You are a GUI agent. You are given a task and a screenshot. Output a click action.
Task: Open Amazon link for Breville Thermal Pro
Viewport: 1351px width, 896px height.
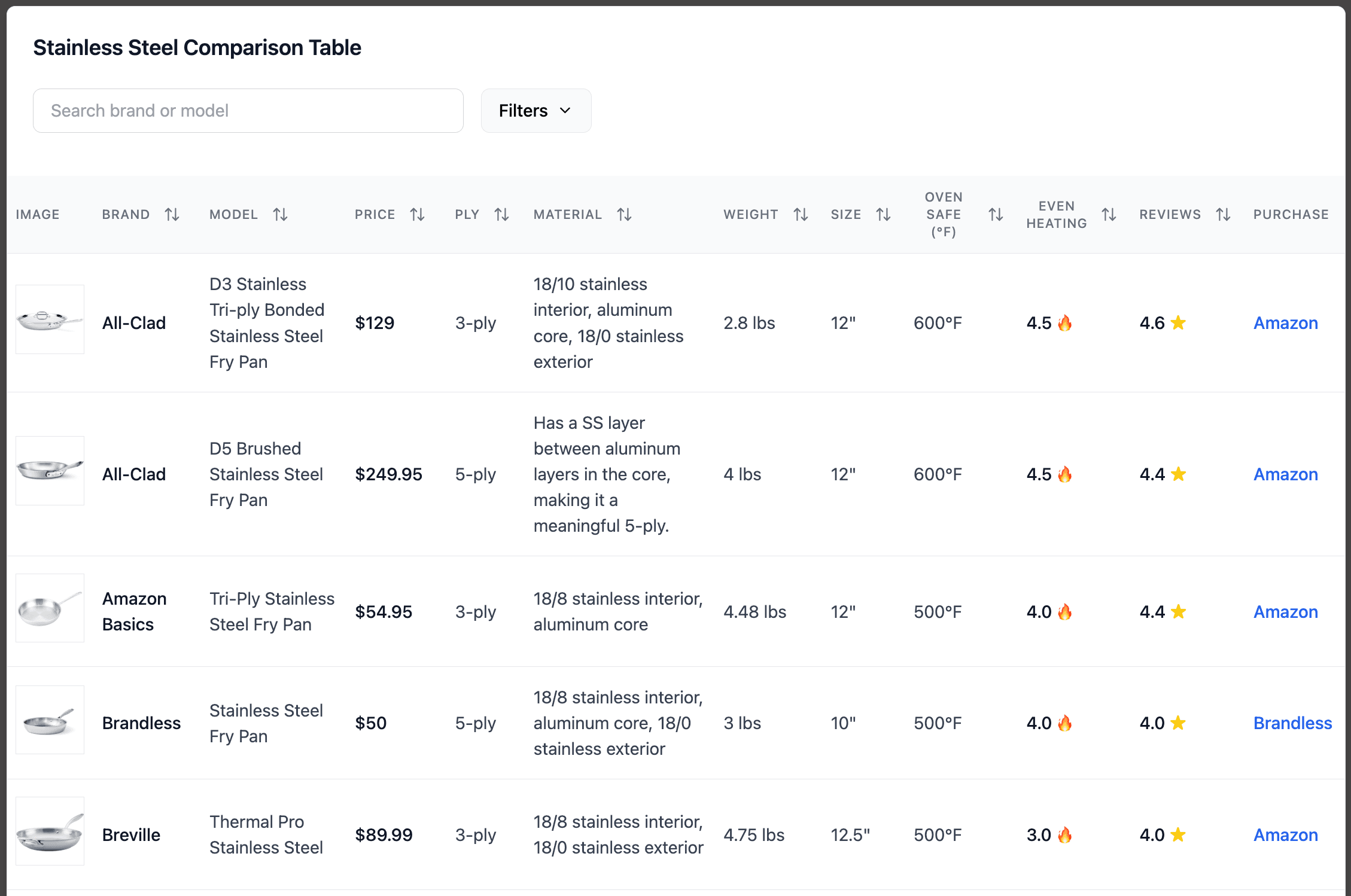click(1286, 835)
